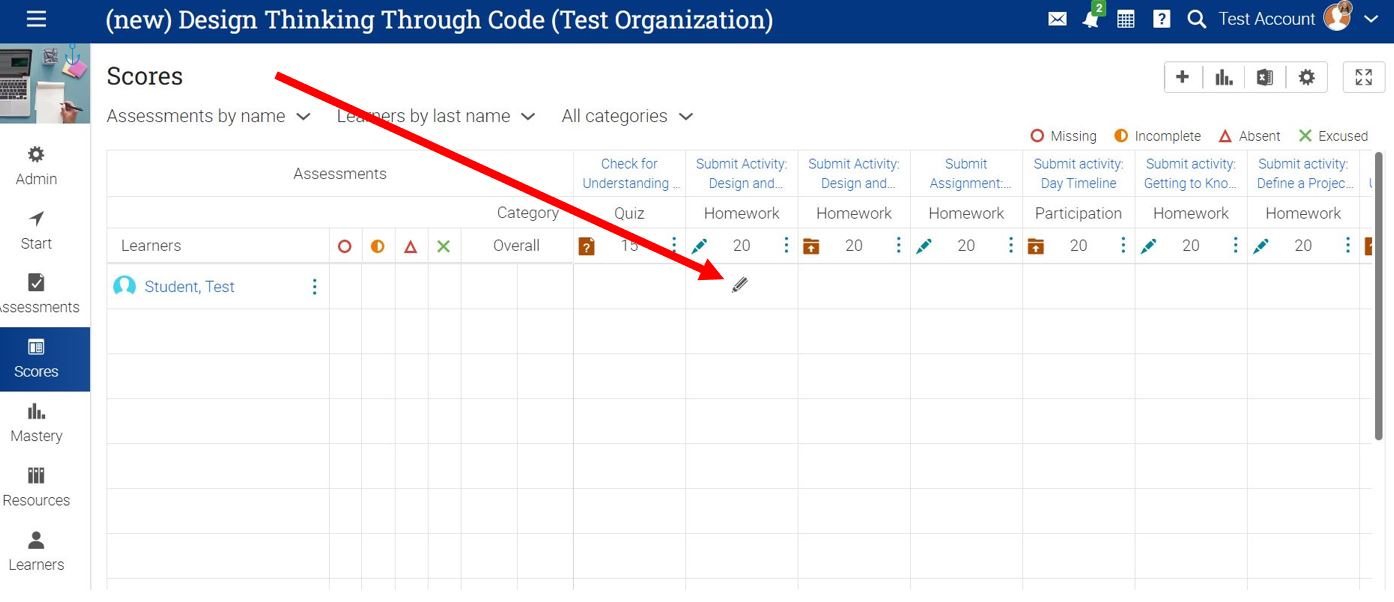This screenshot has width=1394, height=602.
Task: Toggle full screen view of scores
Action: pyautogui.click(x=1363, y=77)
